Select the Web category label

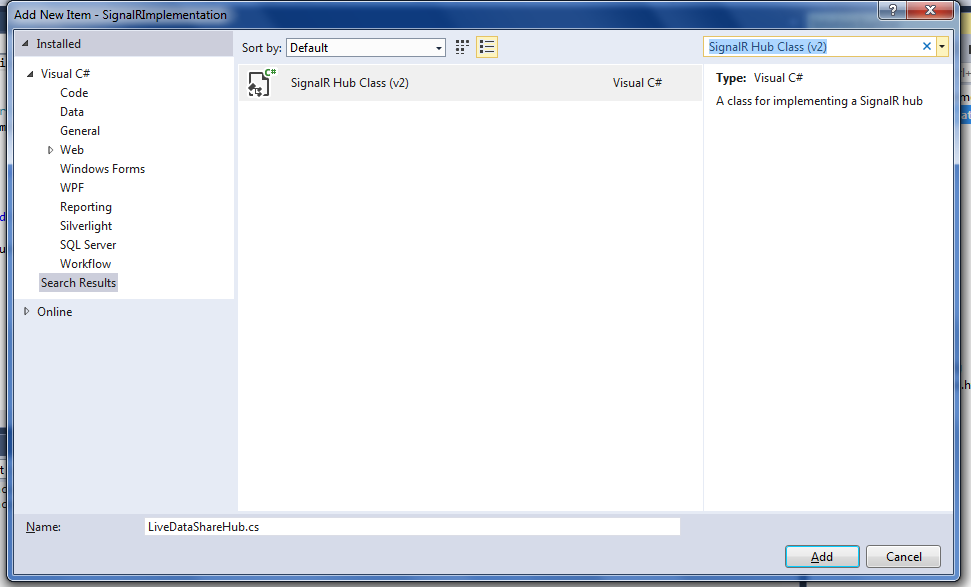[x=72, y=150]
